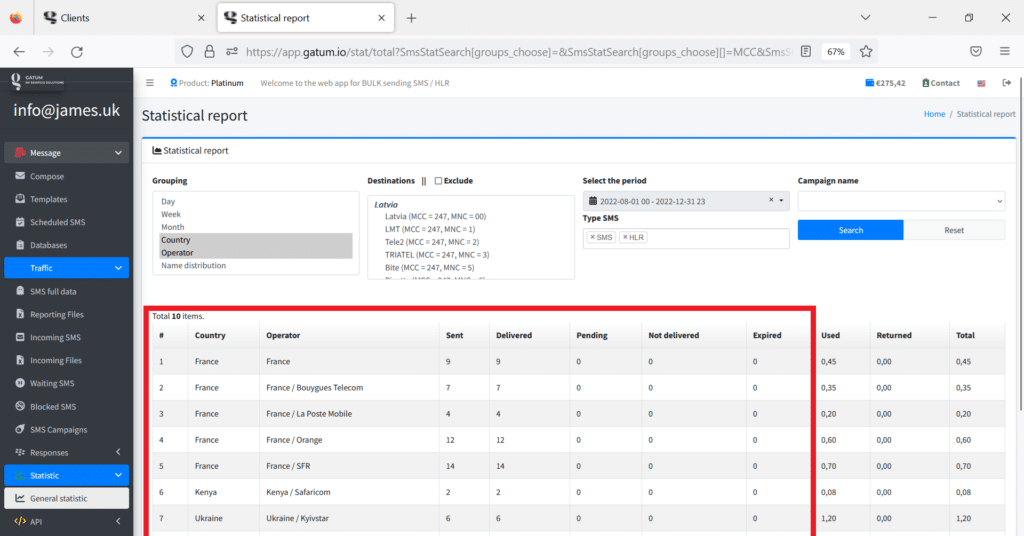Open Incoming Files
Viewport: 1024px width, 536px height.
(x=56, y=360)
